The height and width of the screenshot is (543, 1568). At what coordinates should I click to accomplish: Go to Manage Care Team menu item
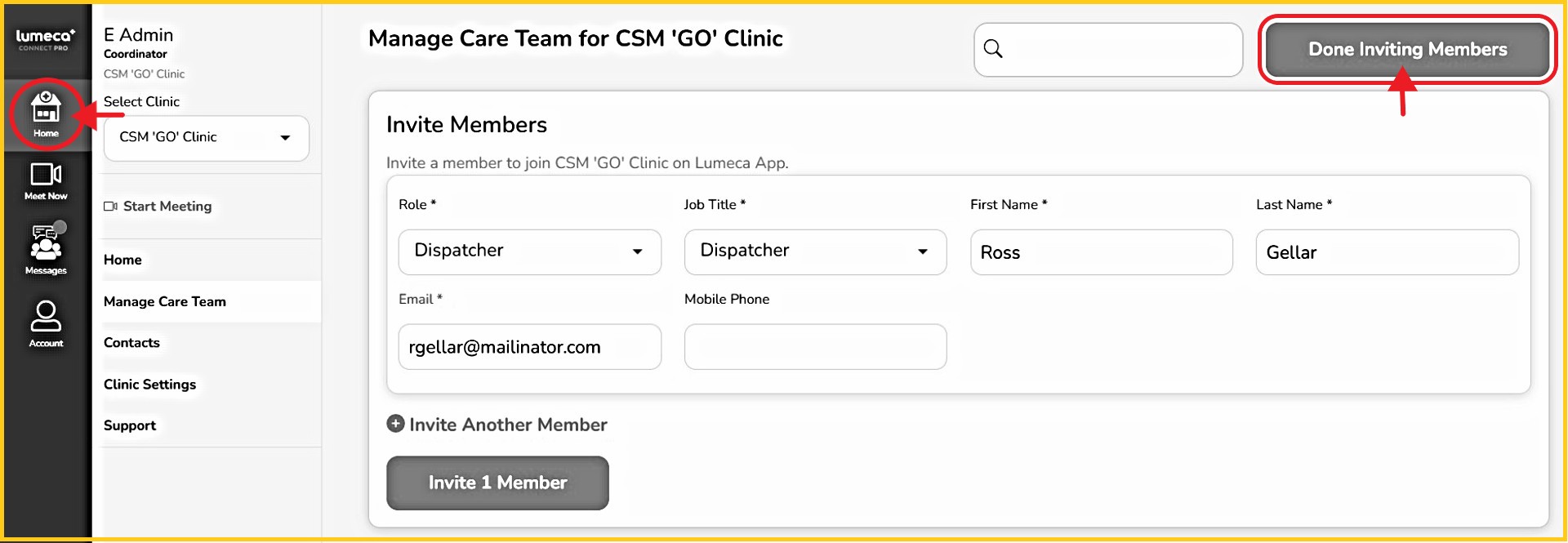[165, 301]
